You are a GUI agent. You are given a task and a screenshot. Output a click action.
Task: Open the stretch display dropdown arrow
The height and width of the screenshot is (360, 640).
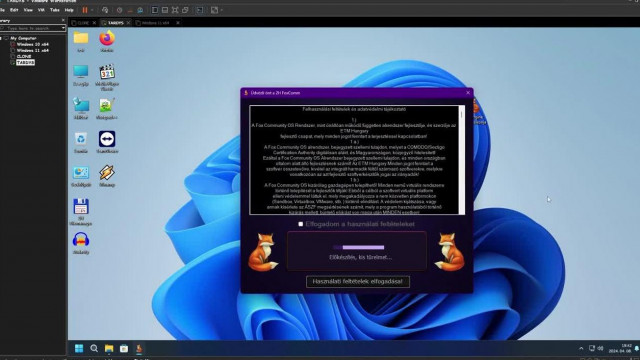point(222,10)
